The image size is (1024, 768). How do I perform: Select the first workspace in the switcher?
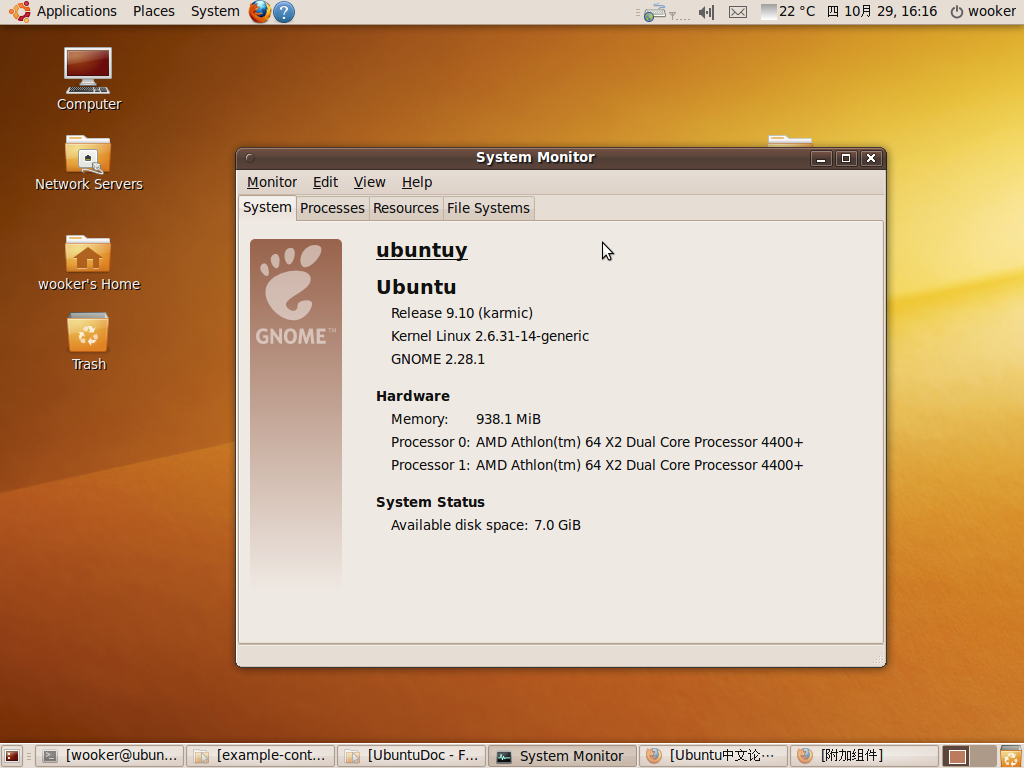tap(957, 756)
